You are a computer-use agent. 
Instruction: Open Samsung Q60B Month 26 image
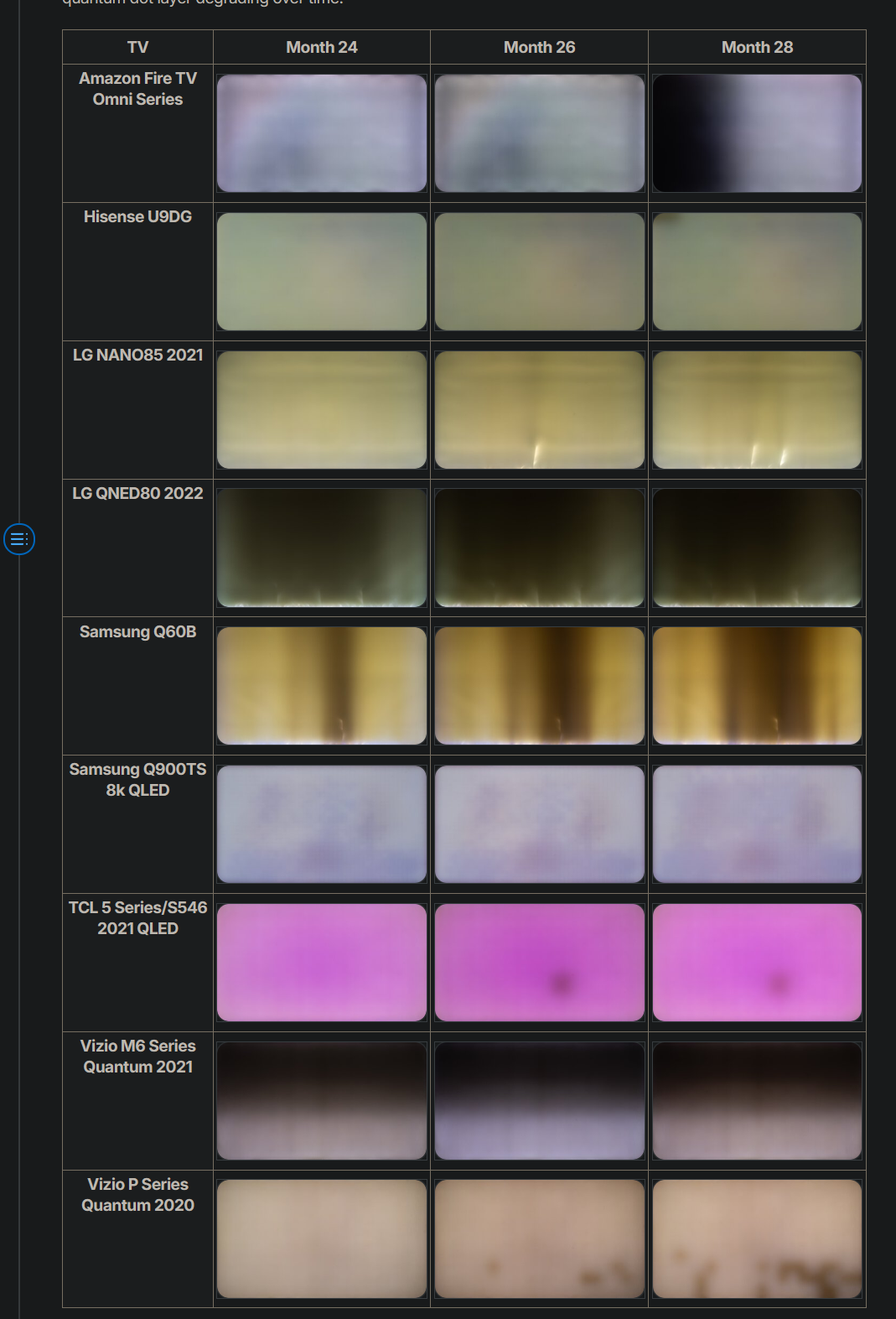coord(540,686)
